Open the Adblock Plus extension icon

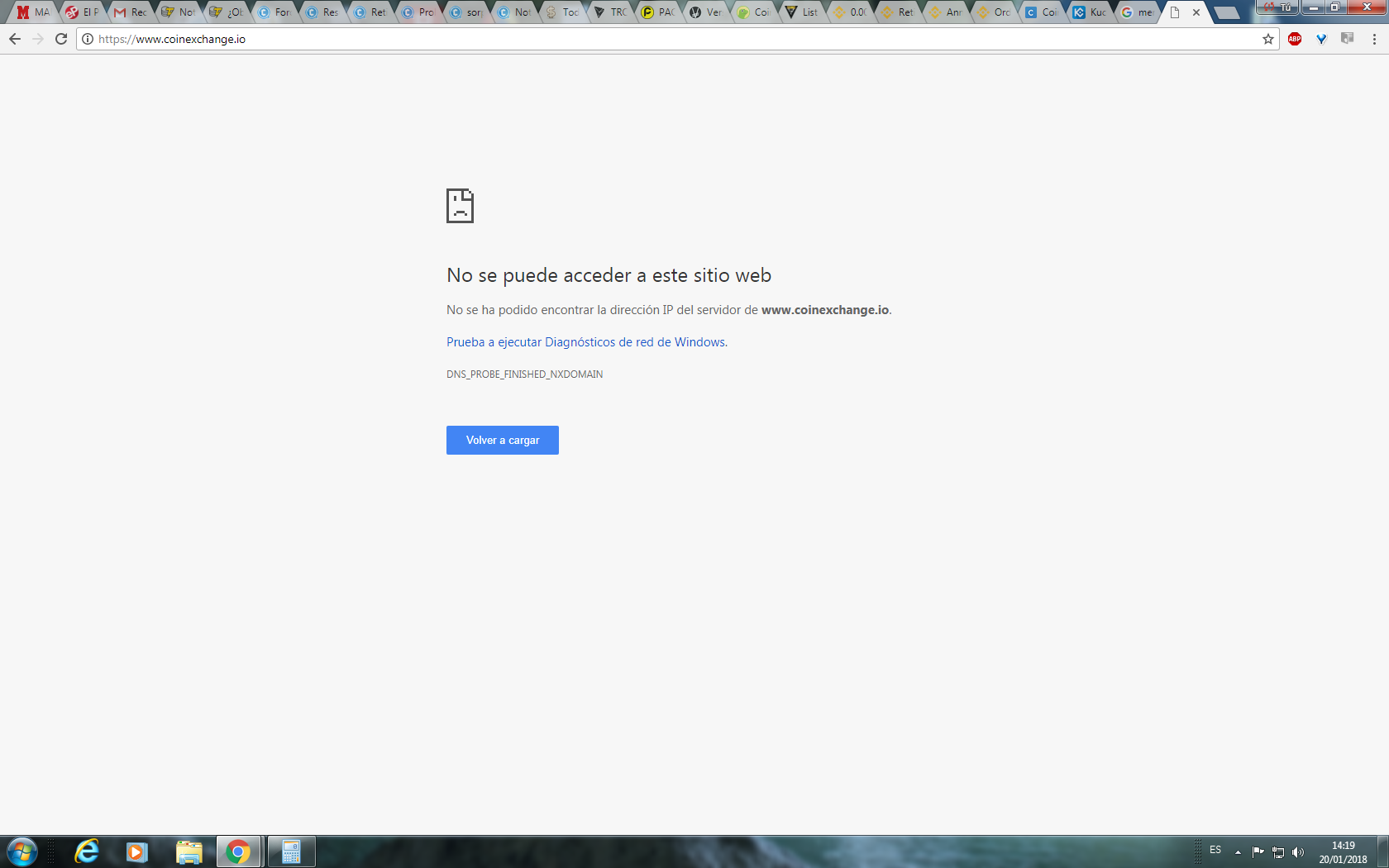(1295, 39)
